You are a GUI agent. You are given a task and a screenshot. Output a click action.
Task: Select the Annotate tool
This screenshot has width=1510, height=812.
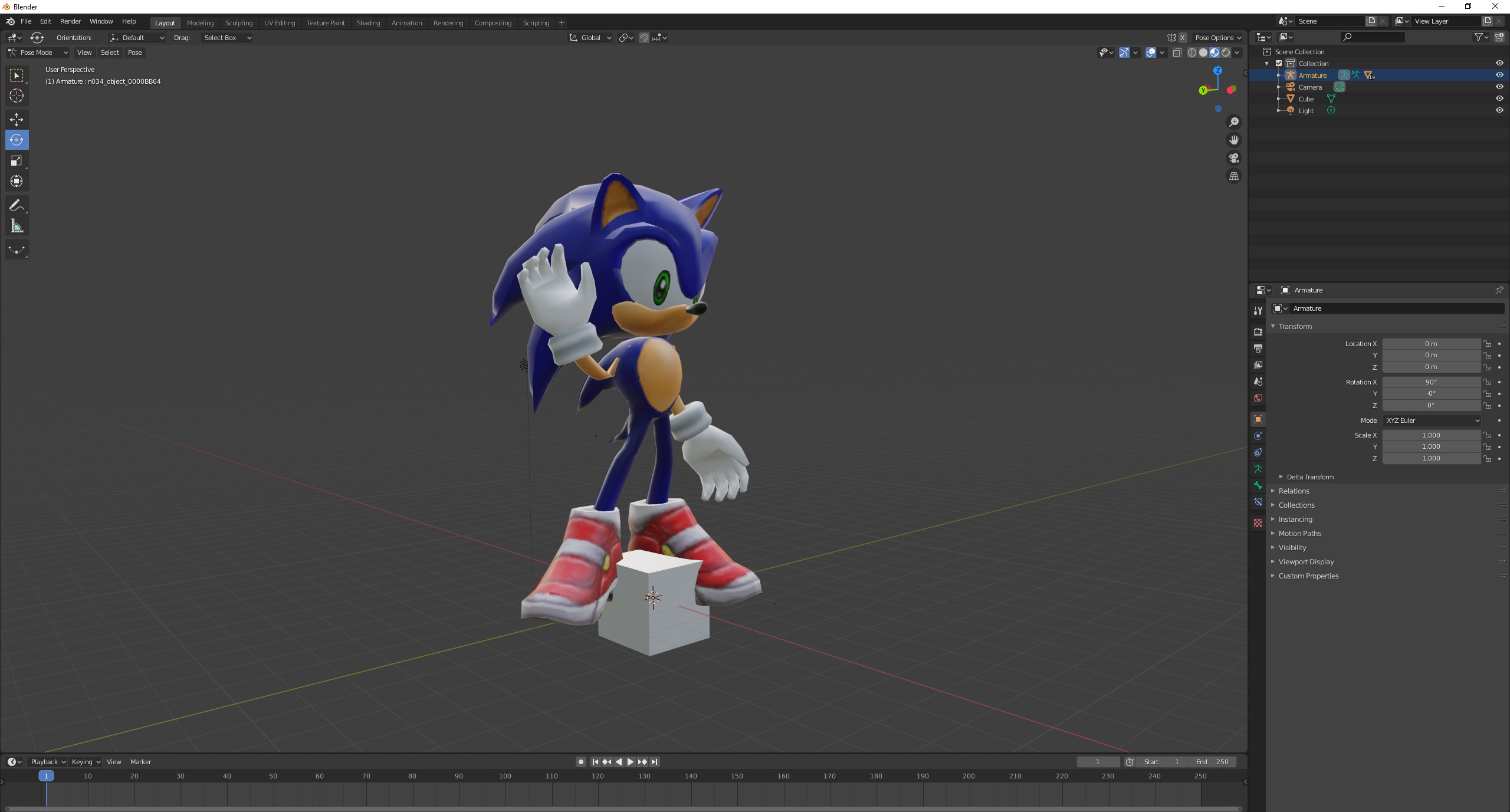pos(17,205)
